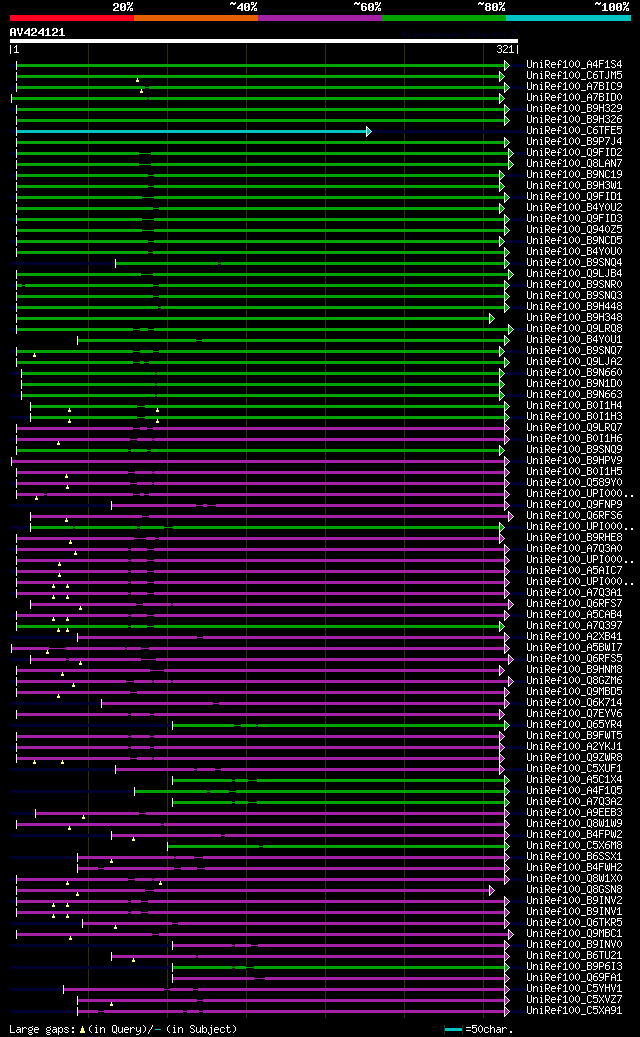Screen dimensions: 640x1037
Task: Select the UniRef100_B9H3W1 label
Action: coord(574,186)
